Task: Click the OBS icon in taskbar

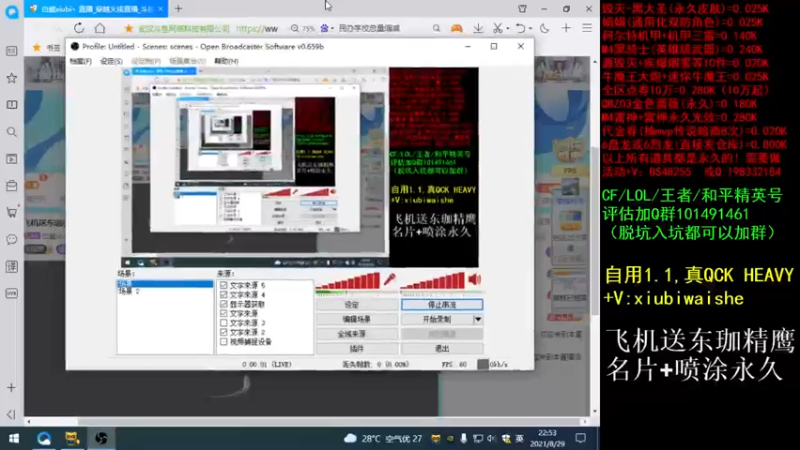Action: [101, 438]
